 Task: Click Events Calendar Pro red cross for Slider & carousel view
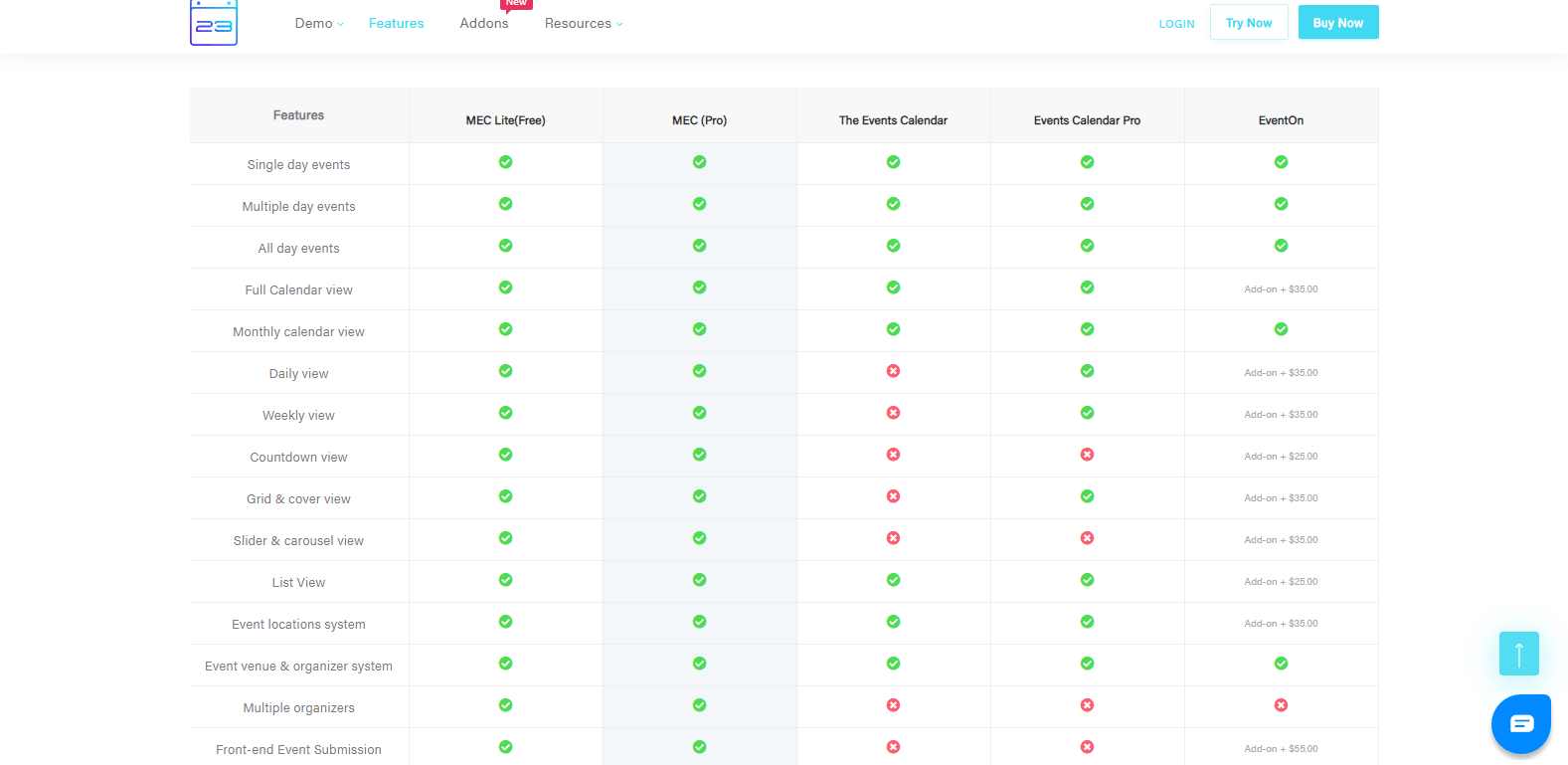point(1087,538)
